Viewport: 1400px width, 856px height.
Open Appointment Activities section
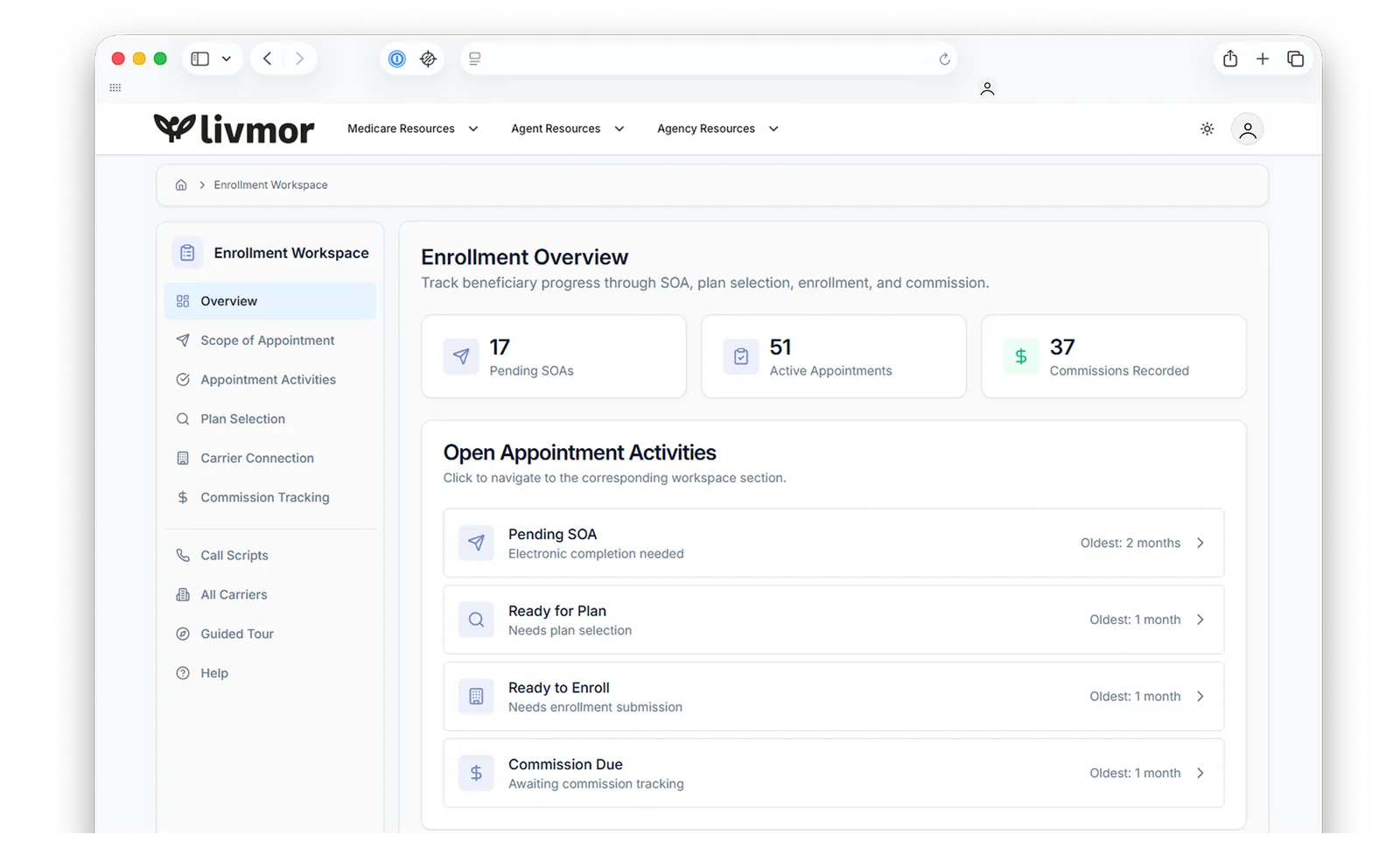(x=270, y=380)
